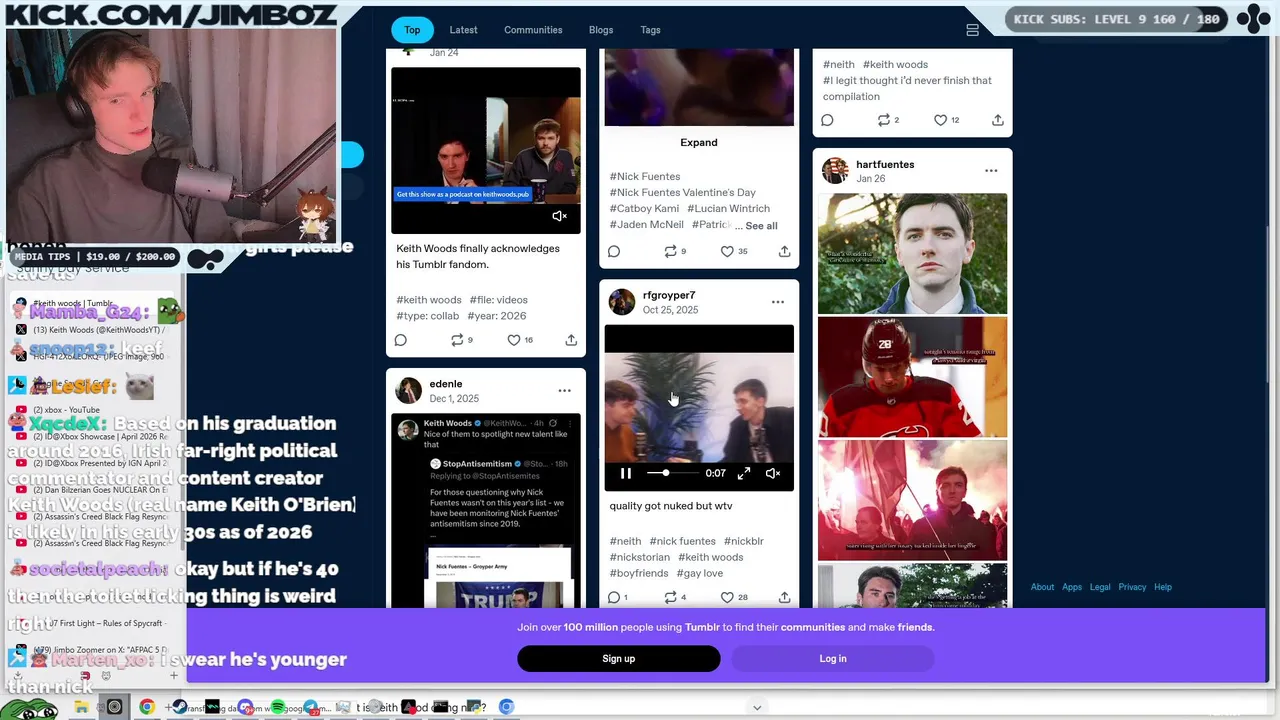Screen dimensions: 1280x720
Task: Open the hockey jersey photo
Action: point(912,377)
